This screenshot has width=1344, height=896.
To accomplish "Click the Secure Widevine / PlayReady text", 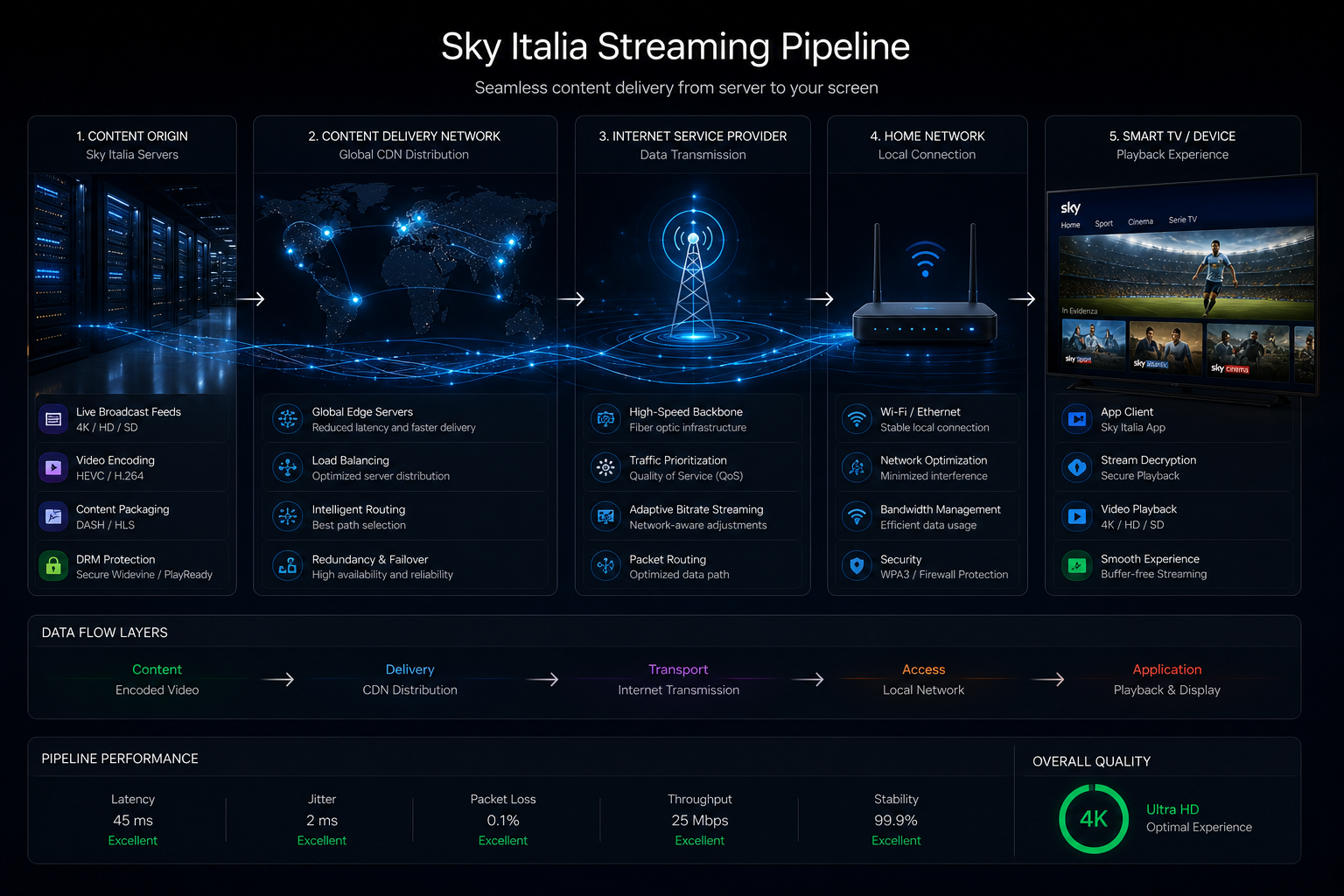I will [144, 575].
